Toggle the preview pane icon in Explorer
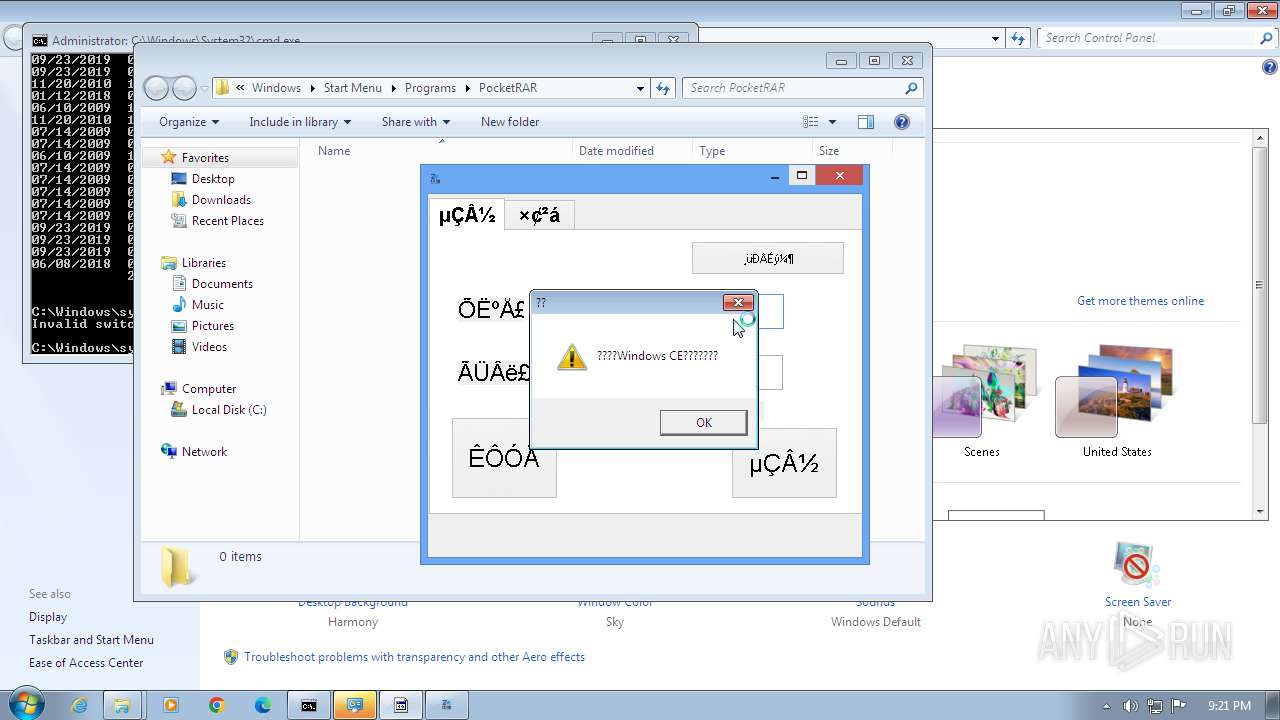This screenshot has width=1280, height=720. coord(866,122)
